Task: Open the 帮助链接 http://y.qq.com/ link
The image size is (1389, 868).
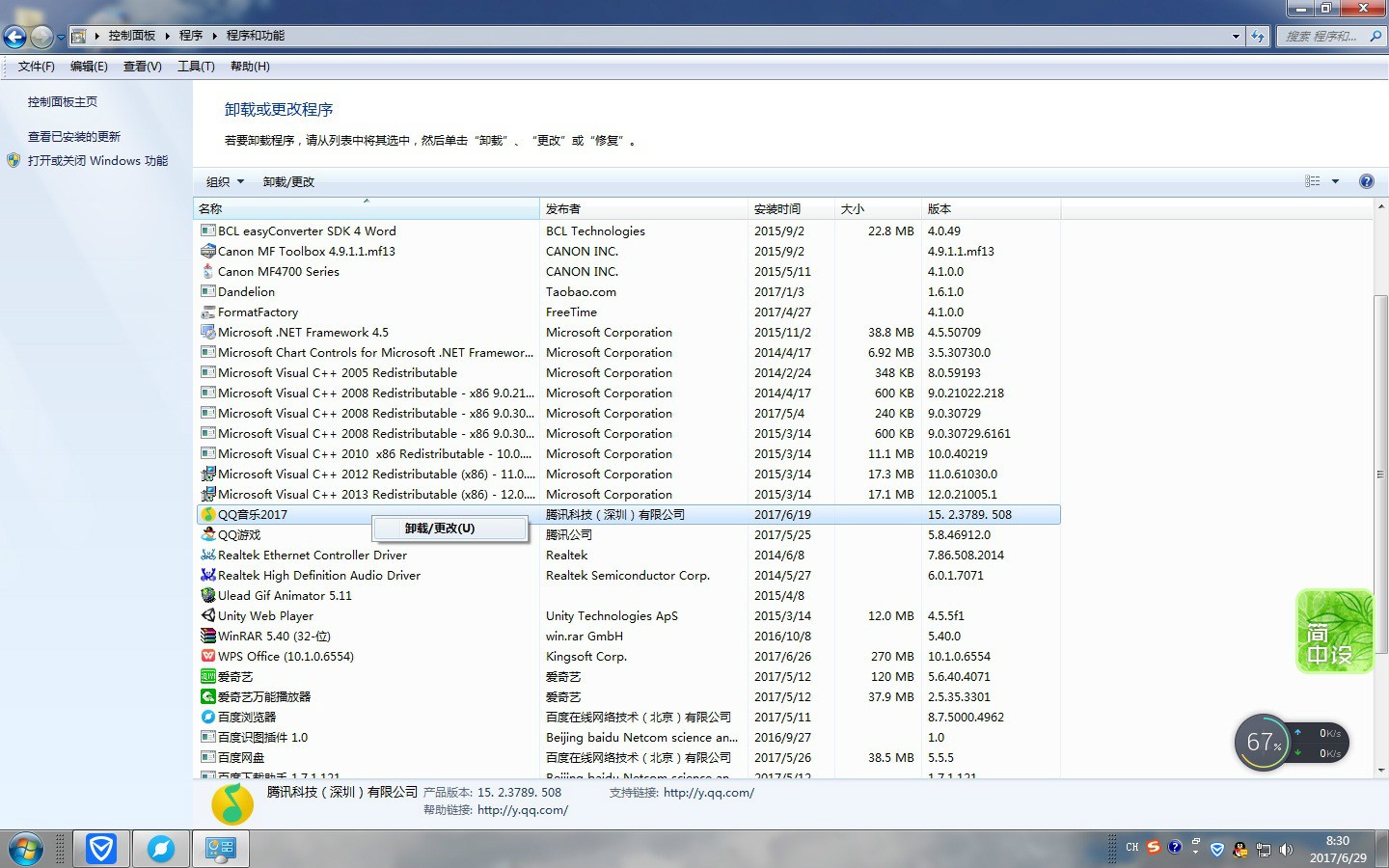Action: pyautogui.click(x=523, y=810)
